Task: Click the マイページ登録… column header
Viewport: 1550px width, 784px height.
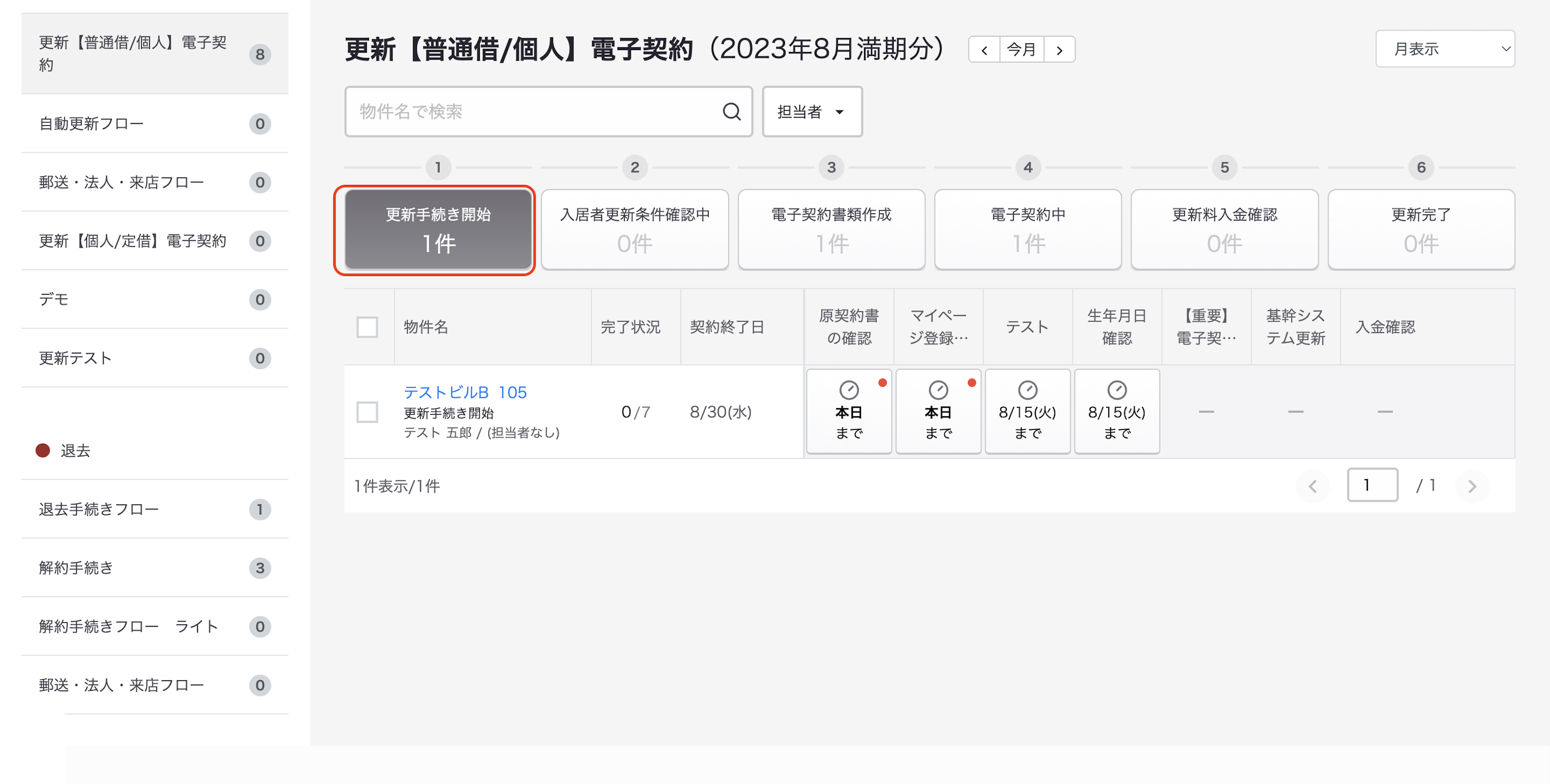Action: click(938, 327)
